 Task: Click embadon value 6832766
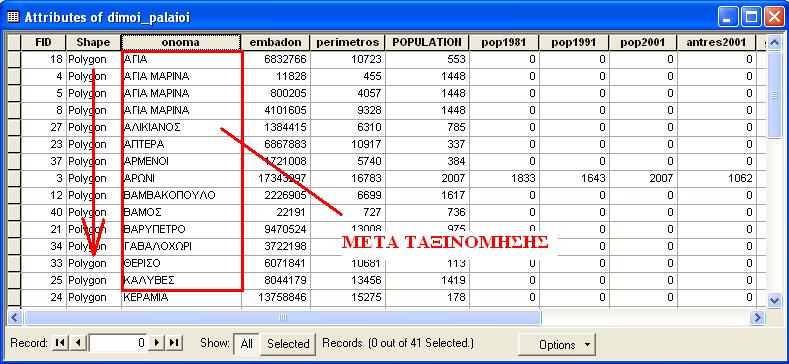click(276, 59)
